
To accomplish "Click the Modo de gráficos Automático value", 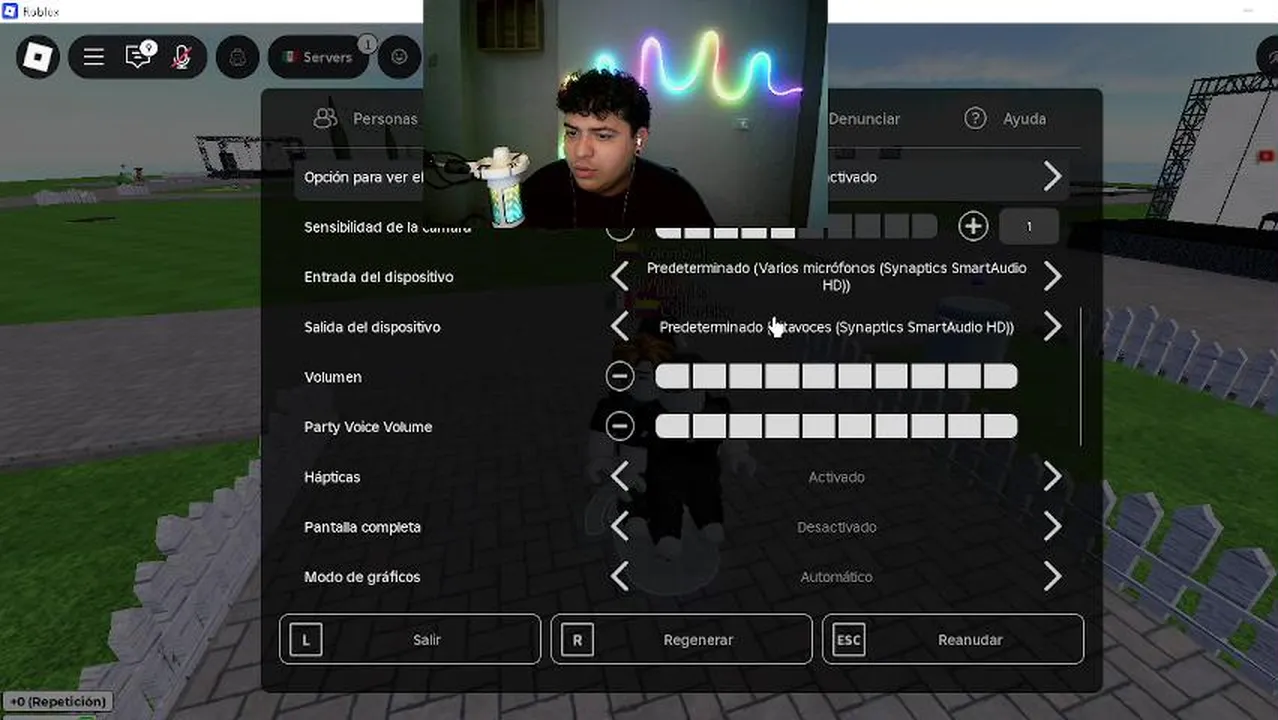I will tap(836, 577).
